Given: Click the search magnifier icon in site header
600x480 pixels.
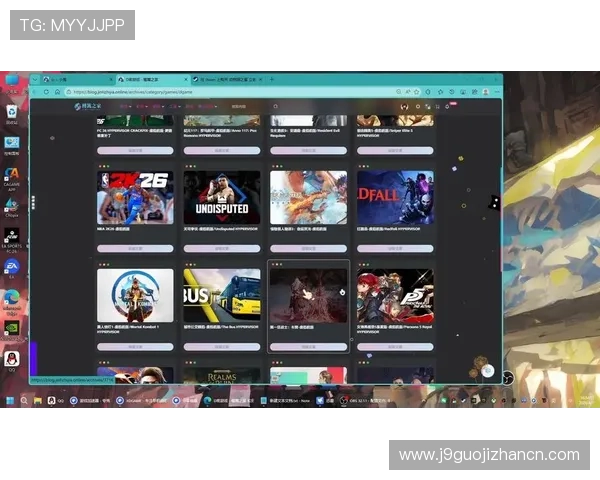Looking at the screenshot, I should tap(276, 106).
